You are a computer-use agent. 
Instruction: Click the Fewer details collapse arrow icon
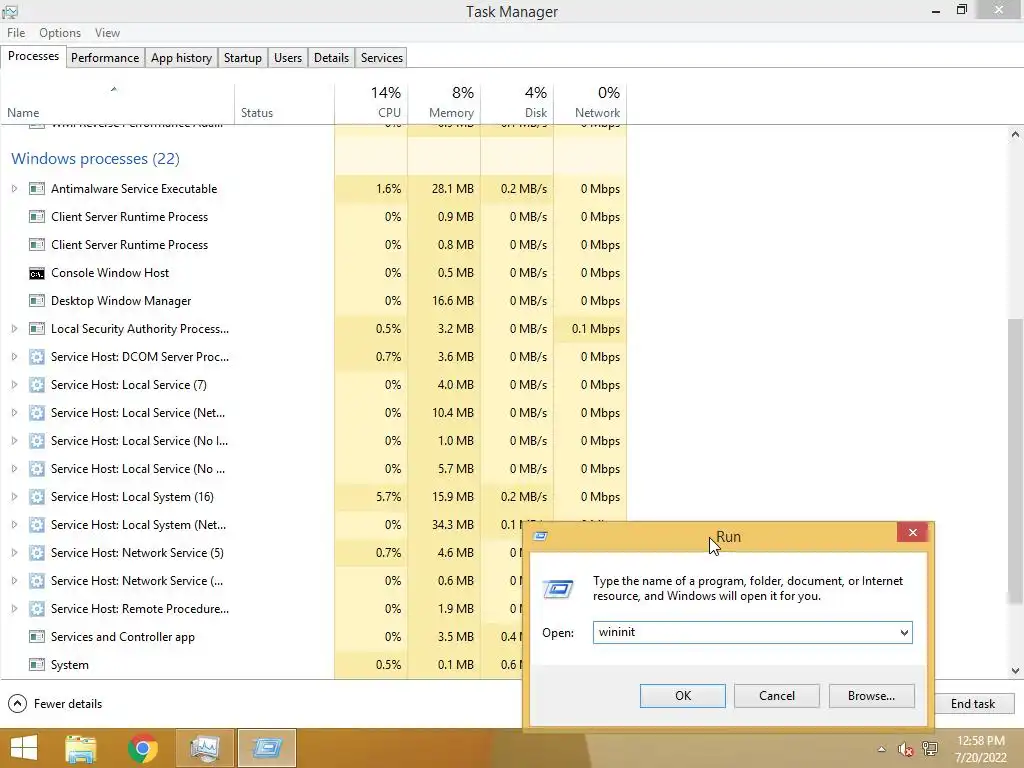click(18, 703)
